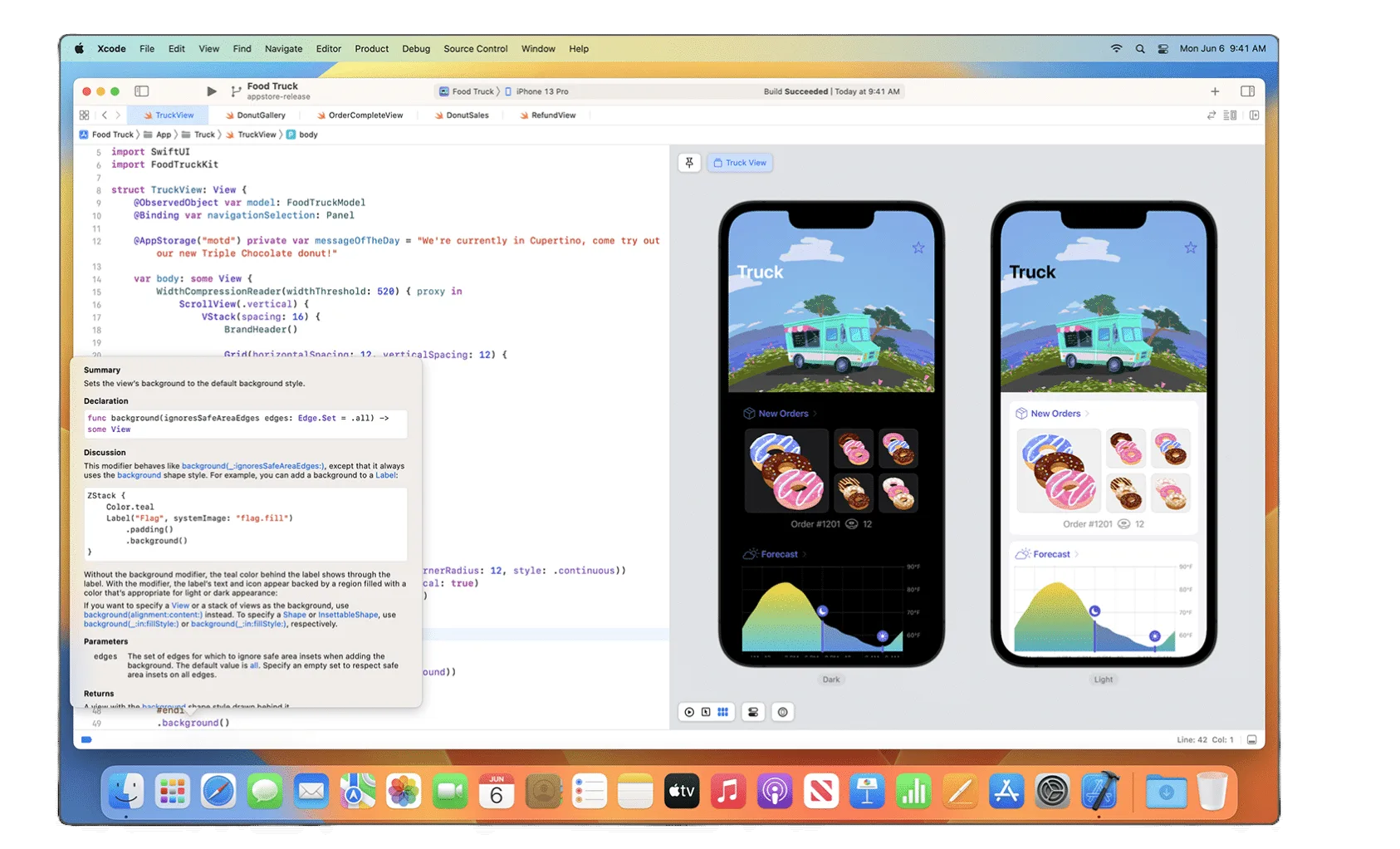This screenshot has height=849, width=1400.
Task: Click the source control branch icon
Action: 237,91
